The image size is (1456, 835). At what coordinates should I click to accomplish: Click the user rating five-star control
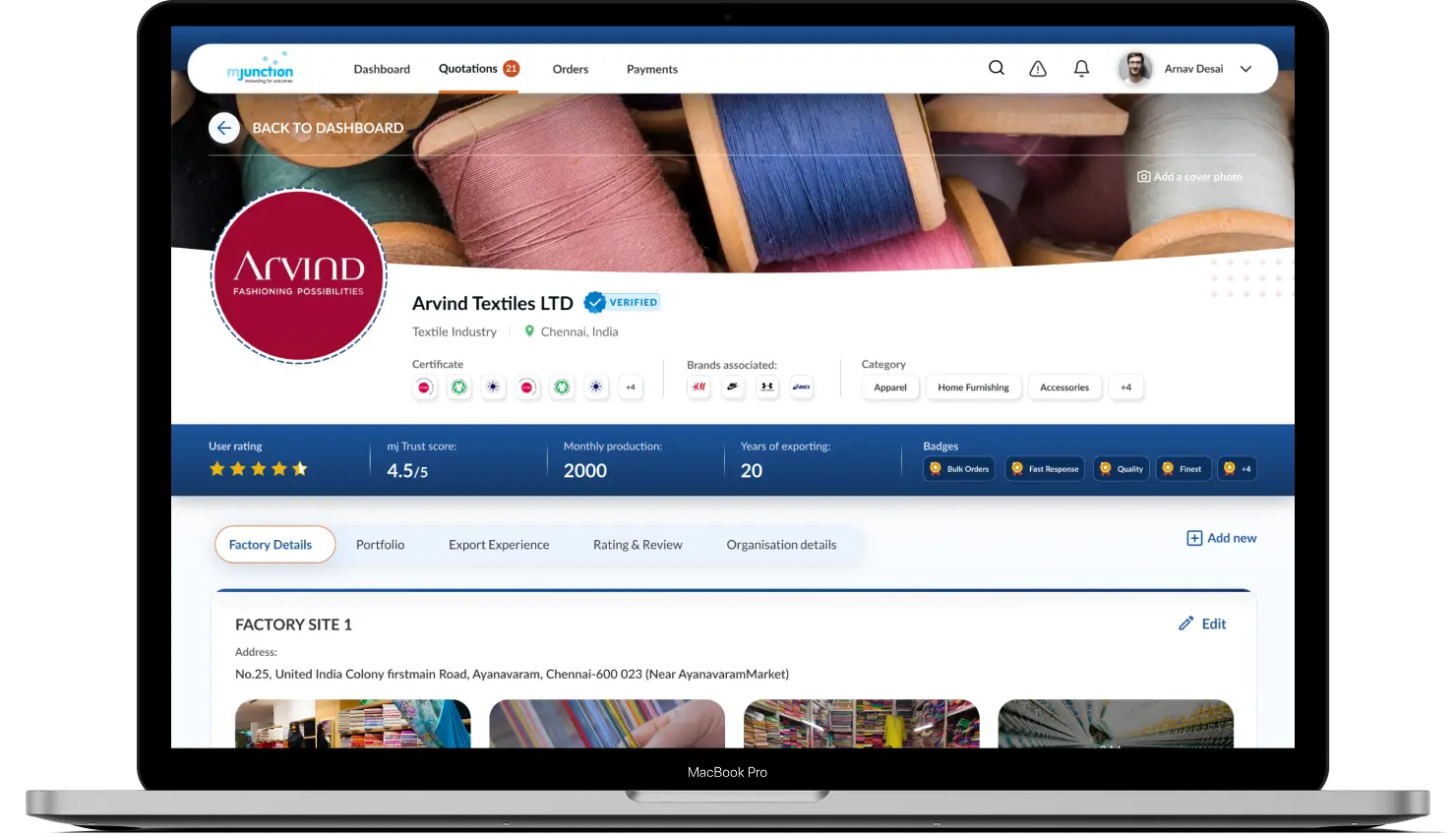(258, 469)
